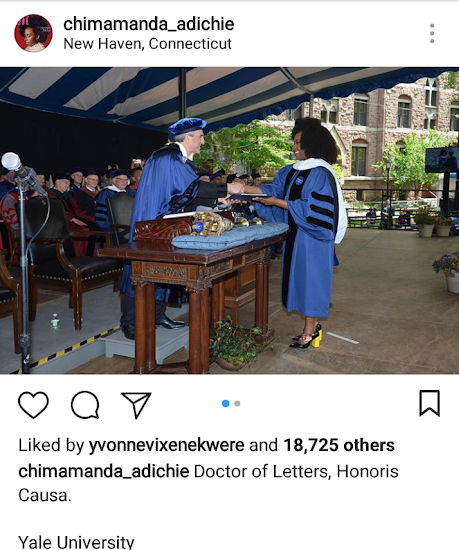Tap the graduation ceremony photo

click(229, 220)
